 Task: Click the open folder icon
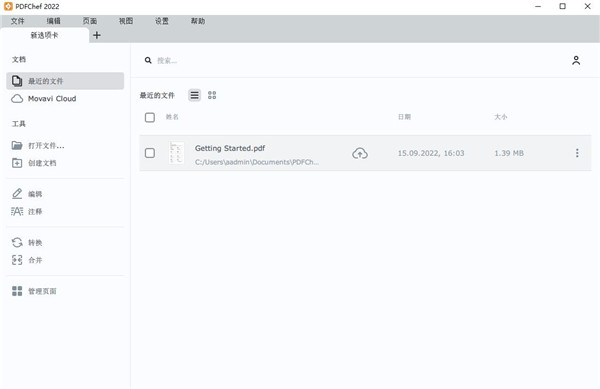17,145
